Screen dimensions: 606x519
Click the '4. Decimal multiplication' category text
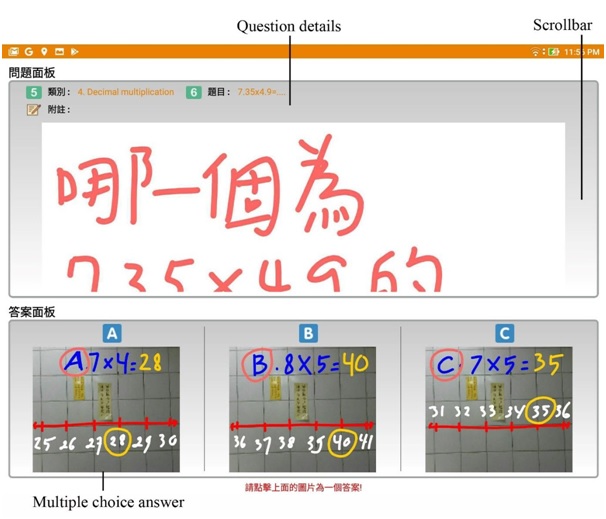(125, 92)
